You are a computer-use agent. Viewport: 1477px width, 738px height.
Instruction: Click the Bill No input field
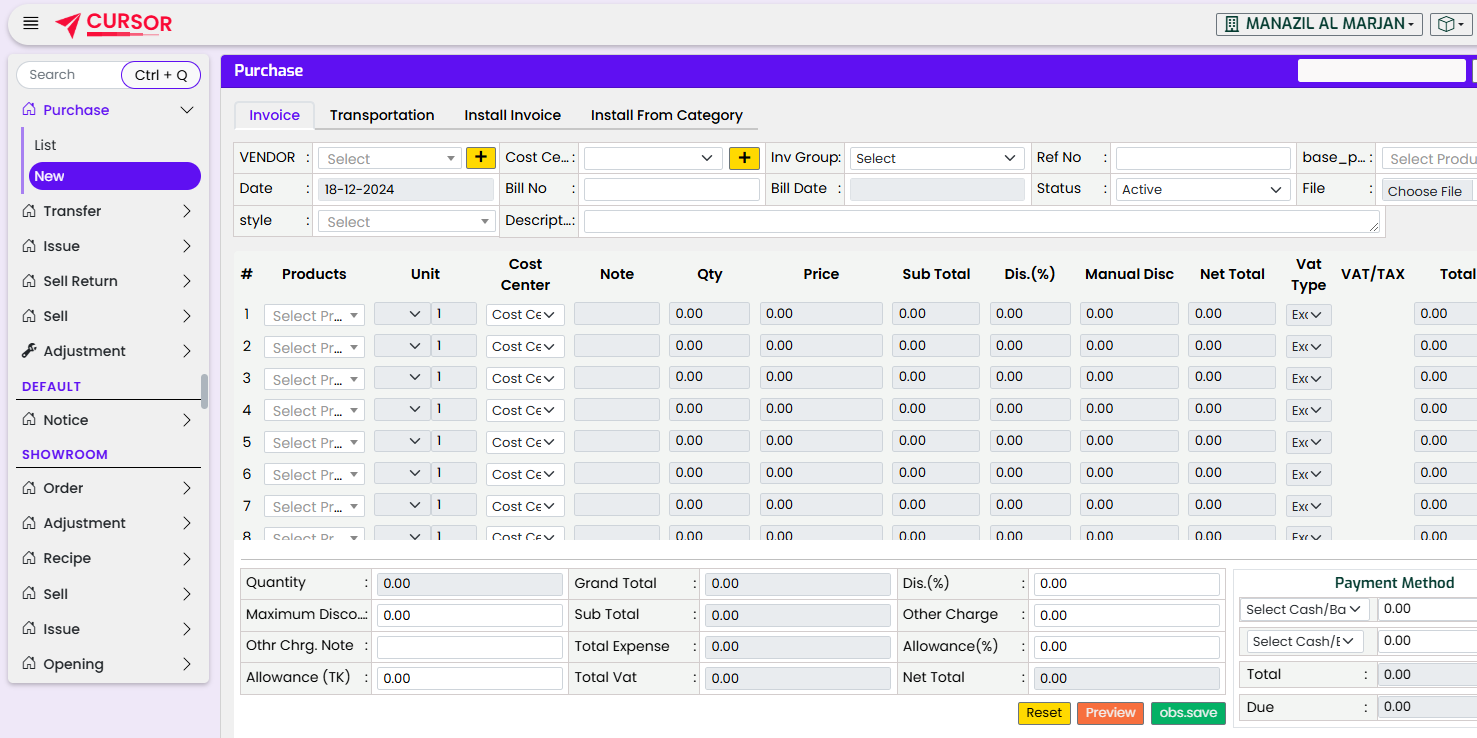pos(671,190)
